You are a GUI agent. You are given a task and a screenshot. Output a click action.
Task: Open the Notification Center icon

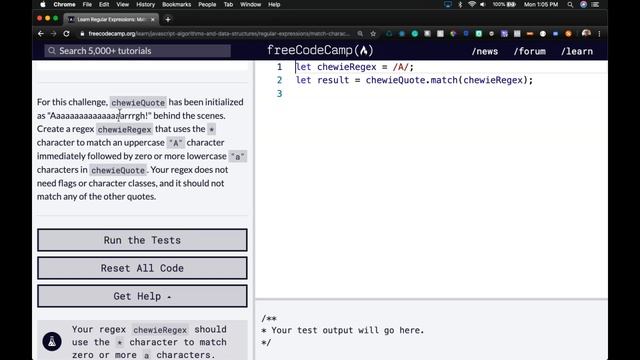tap(596, 4)
